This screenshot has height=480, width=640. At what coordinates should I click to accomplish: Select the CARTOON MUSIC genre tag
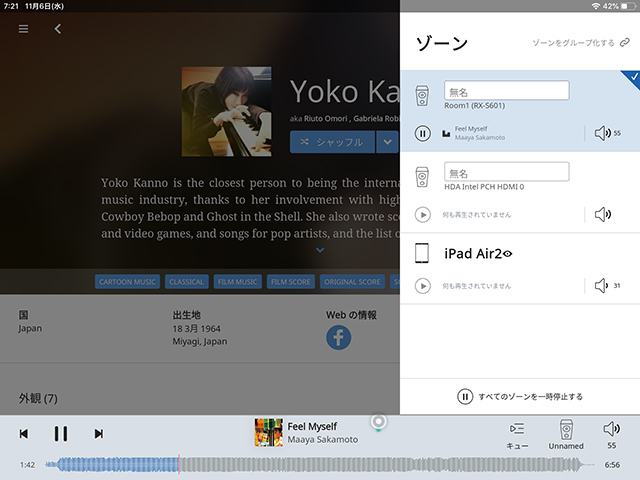(x=127, y=282)
